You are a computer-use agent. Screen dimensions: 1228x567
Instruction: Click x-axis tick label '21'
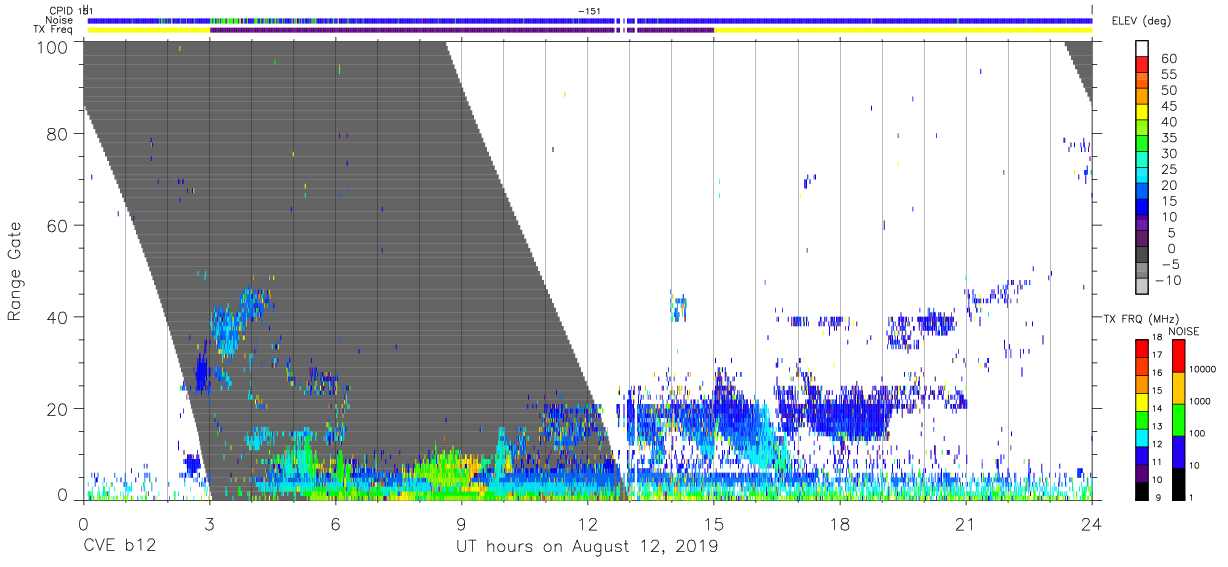point(966,524)
